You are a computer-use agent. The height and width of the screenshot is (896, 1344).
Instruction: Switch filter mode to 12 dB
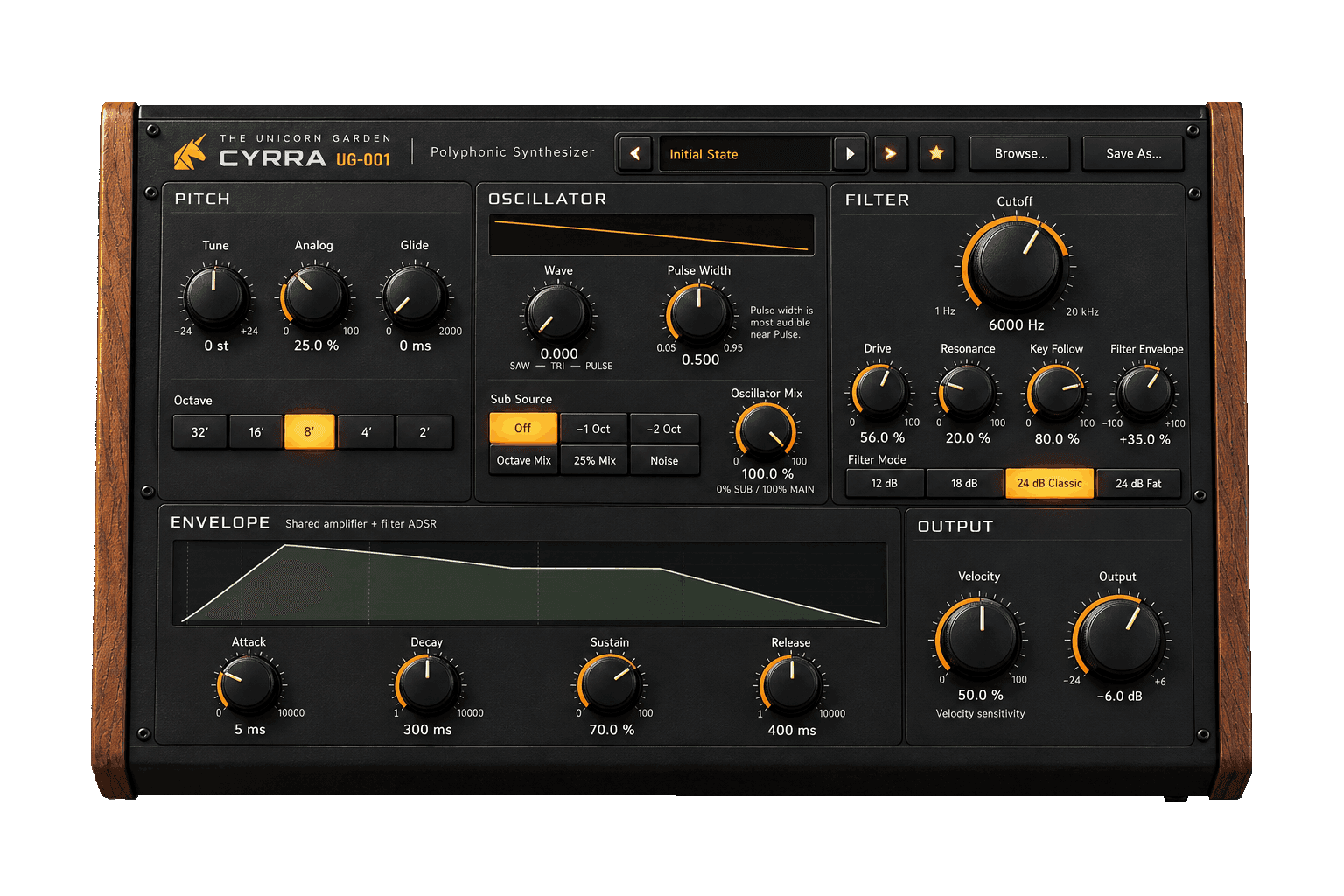885,484
